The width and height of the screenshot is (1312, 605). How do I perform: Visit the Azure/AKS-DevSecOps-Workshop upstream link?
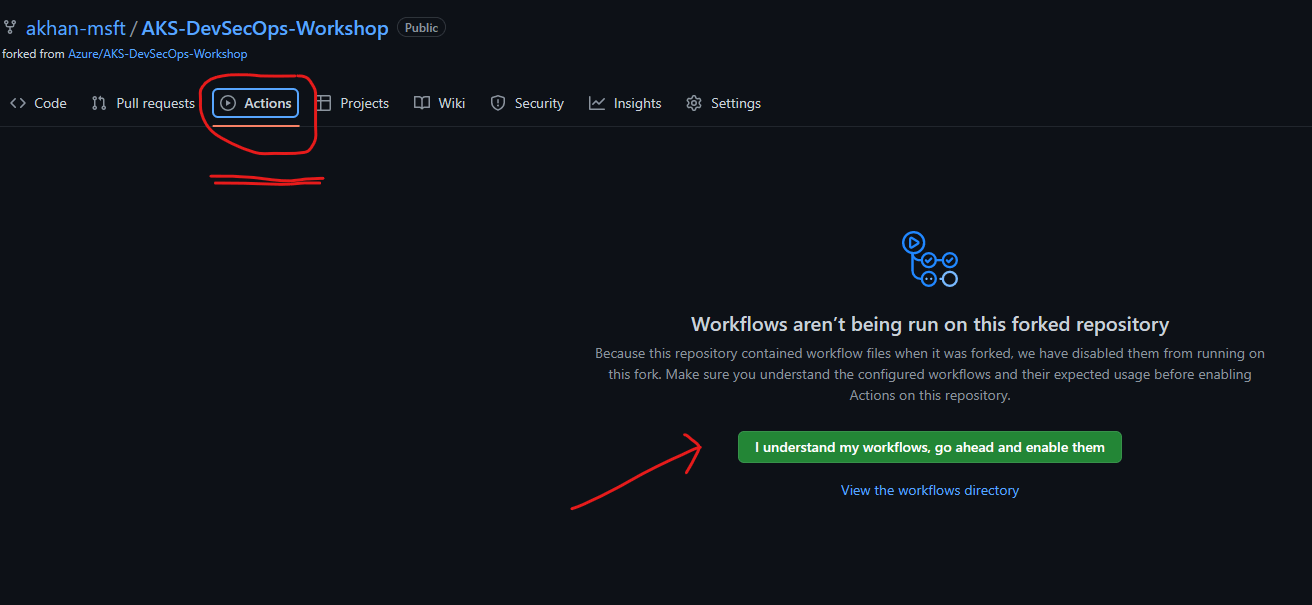(157, 53)
